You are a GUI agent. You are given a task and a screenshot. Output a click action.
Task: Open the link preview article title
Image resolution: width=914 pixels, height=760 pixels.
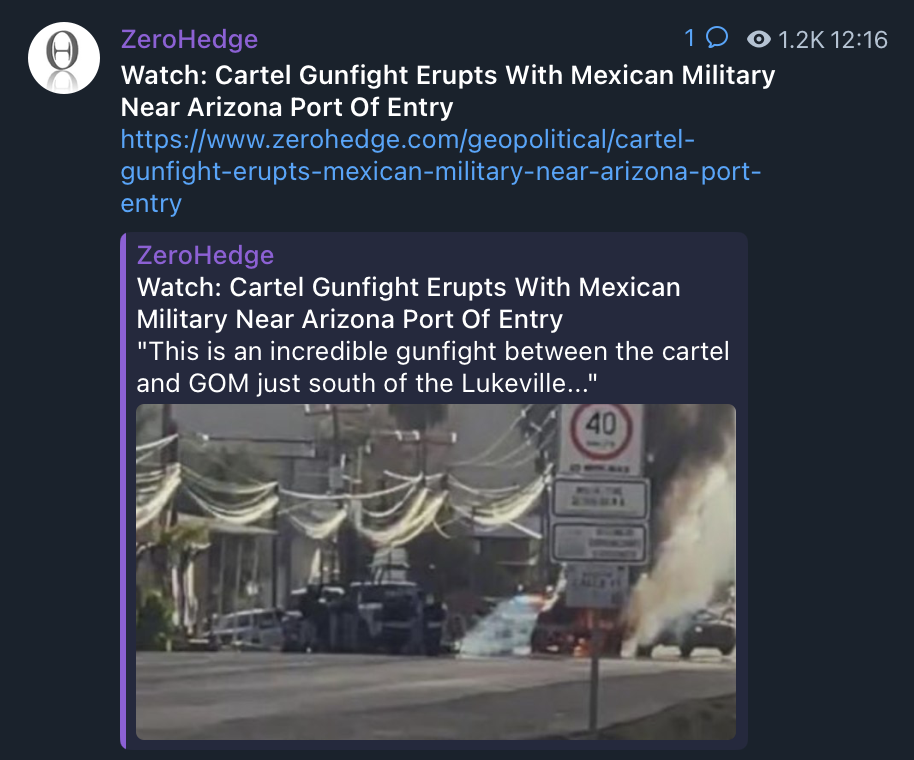click(x=408, y=303)
